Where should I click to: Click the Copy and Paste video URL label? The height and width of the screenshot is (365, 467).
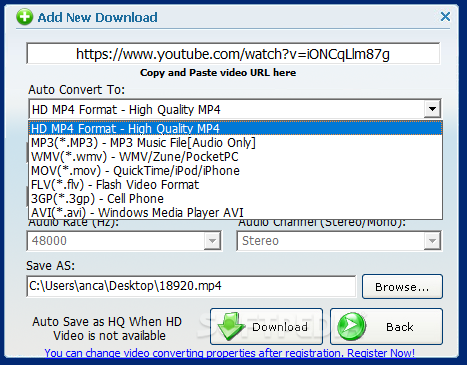218,73
